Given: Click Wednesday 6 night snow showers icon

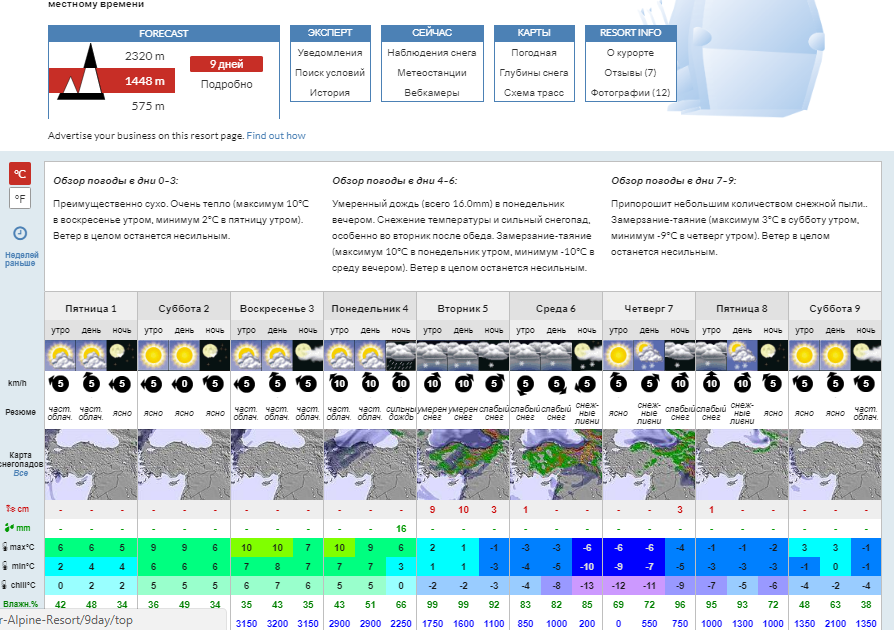Looking at the screenshot, I should (587, 356).
